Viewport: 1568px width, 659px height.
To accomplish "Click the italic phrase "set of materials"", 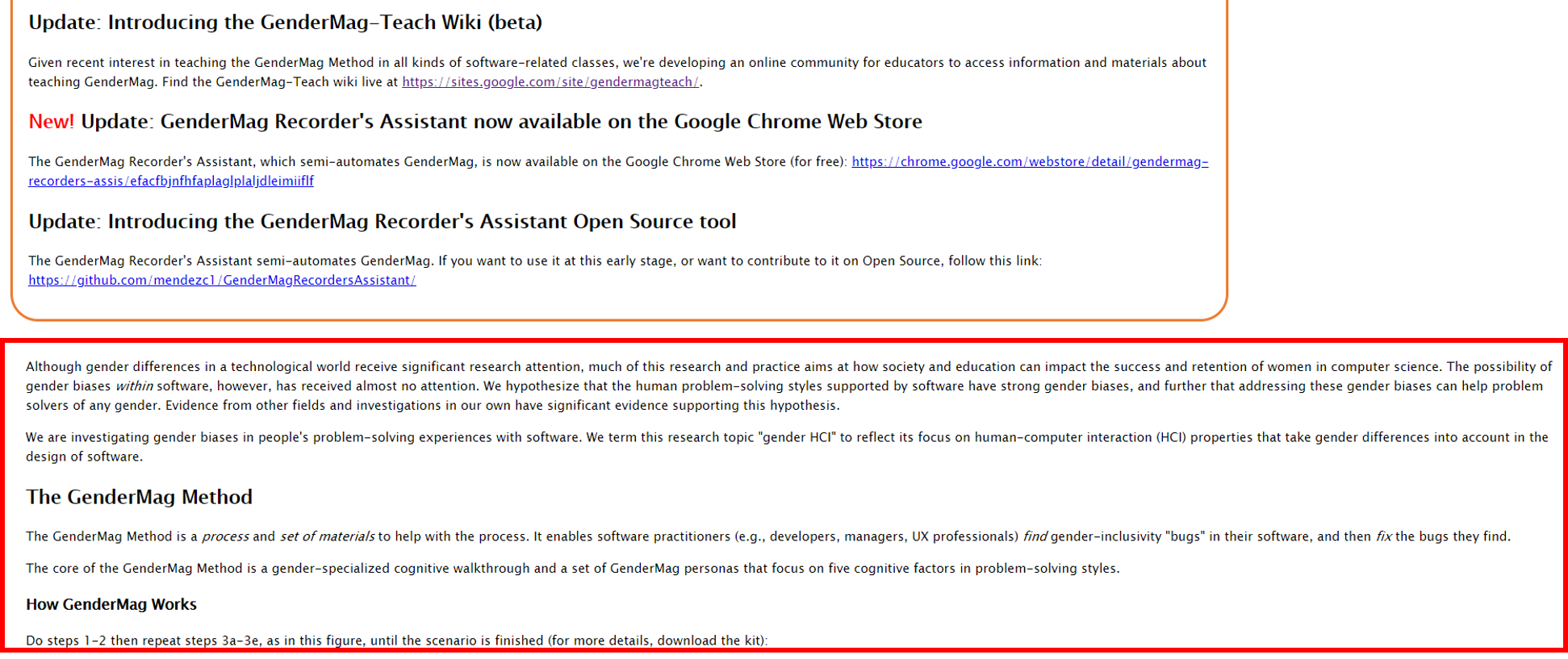I will 327,537.
